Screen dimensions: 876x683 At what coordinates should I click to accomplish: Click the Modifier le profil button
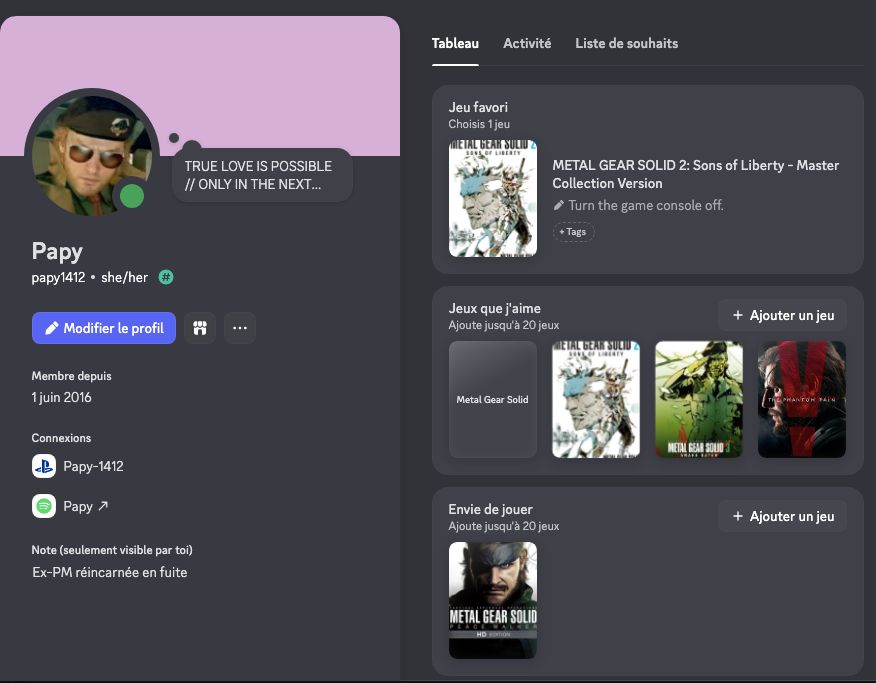[x=104, y=328]
